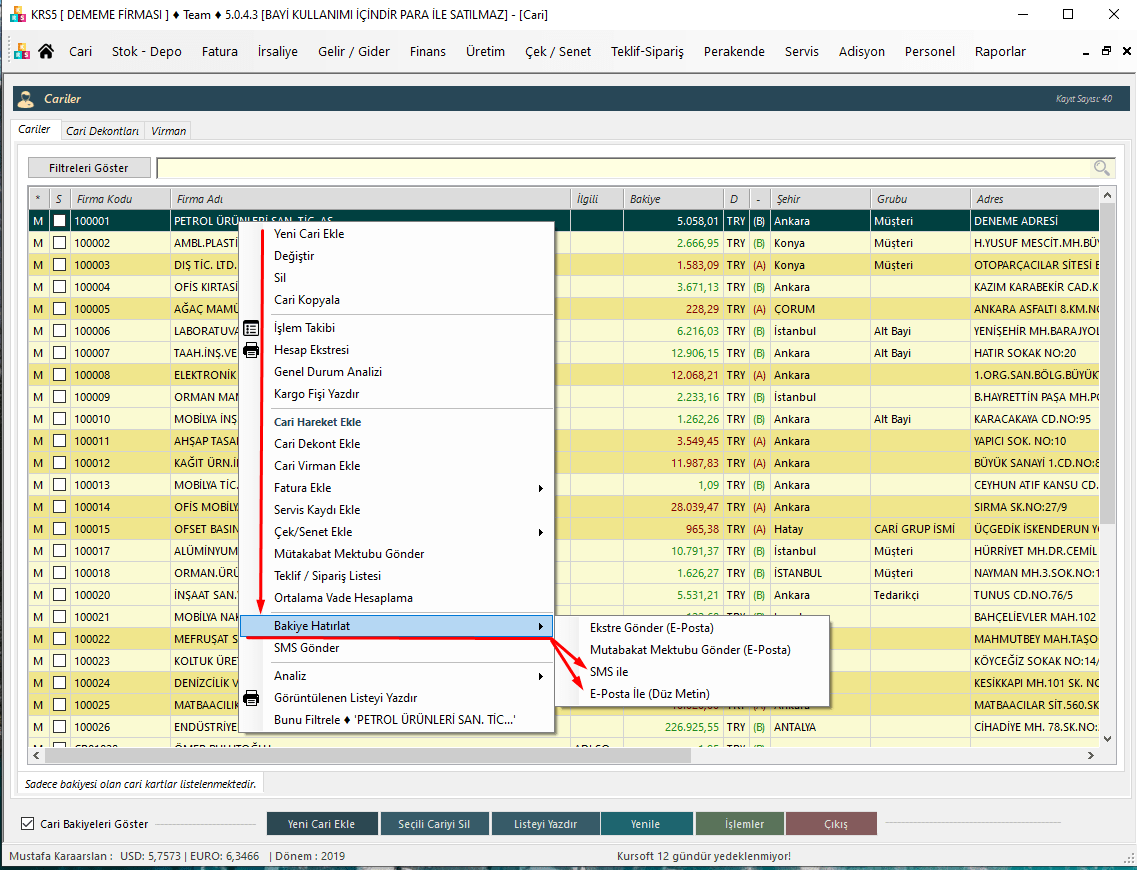Click the Tedarikçi cell in row 100020
This screenshot has width=1137, height=870.
(x=919, y=595)
